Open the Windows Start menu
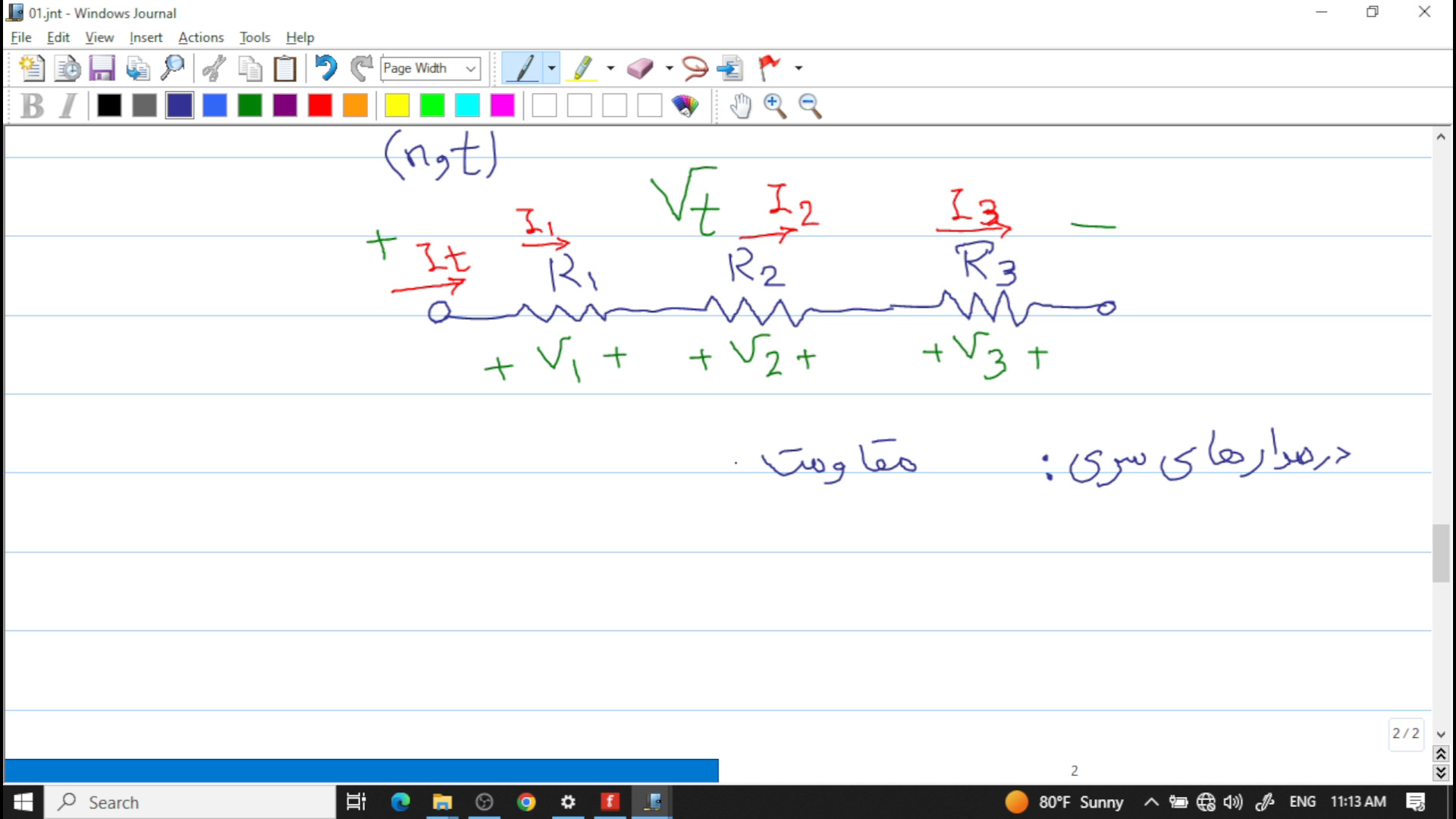This screenshot has width=1456, height=819. coord(23,802)
